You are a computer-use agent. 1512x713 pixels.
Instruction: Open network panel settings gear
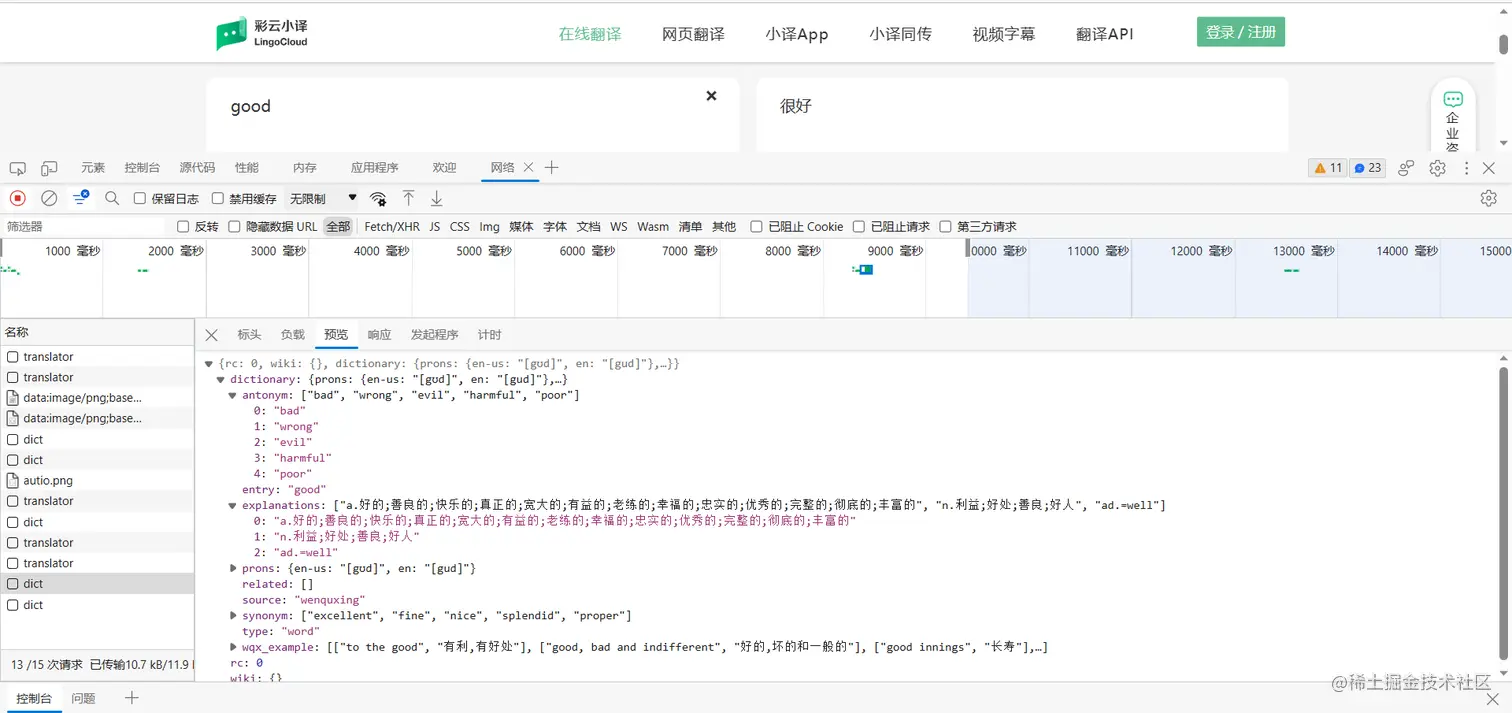click(x=1489, y=198)
